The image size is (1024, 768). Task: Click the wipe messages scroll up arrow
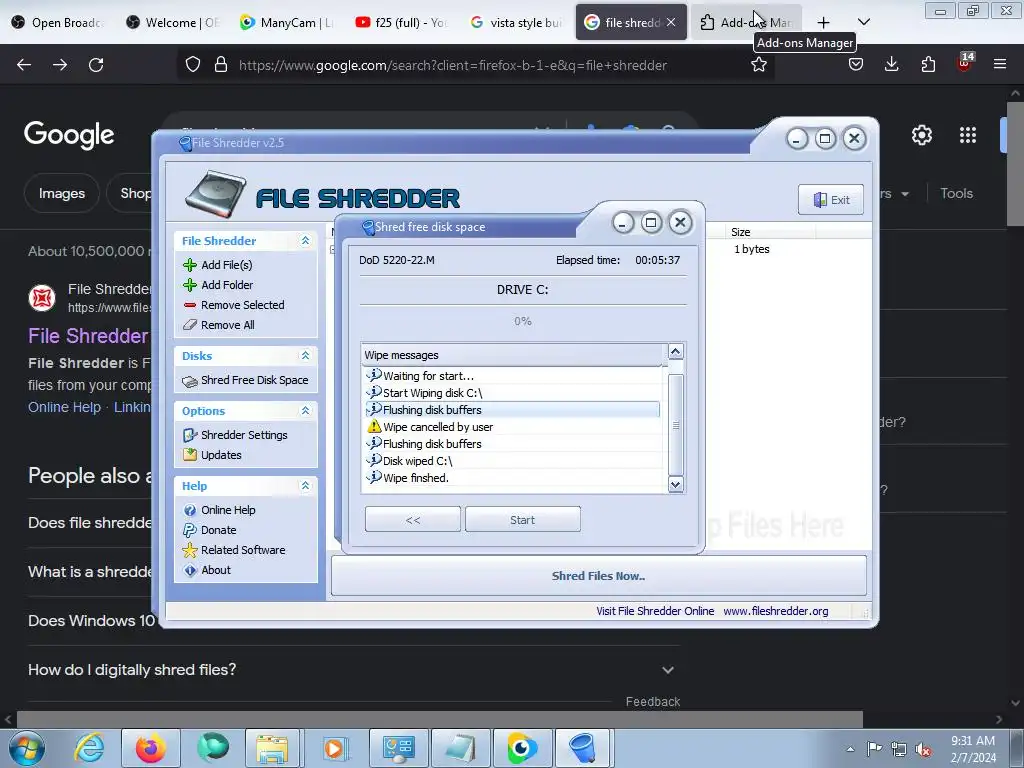tap(676, 352)
